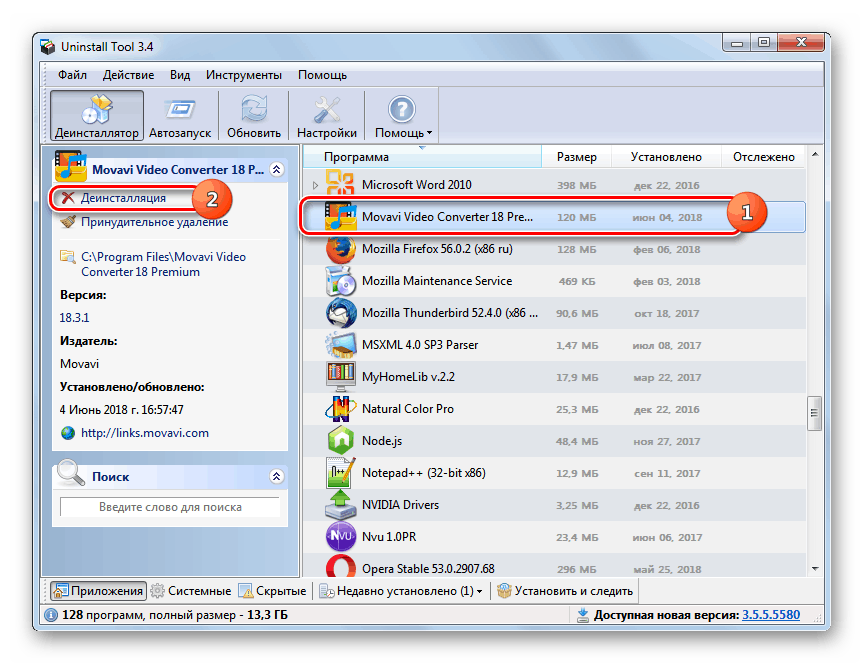Click the Обновить refresh icon

[x=254, y=108]
